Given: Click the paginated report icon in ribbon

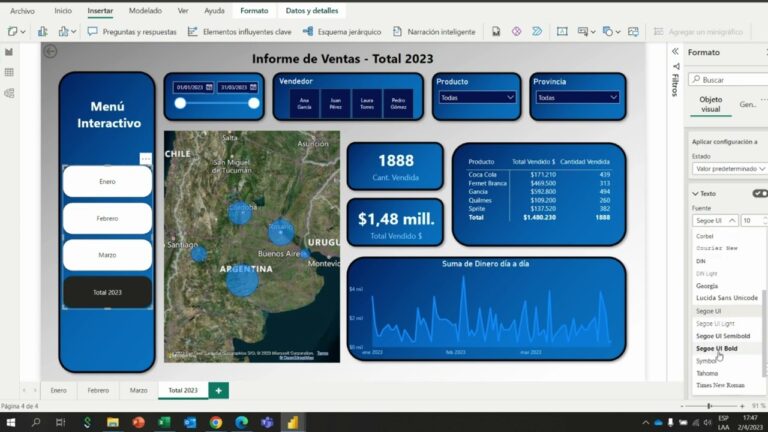Looking at the screenshot, I should (496, 32).
